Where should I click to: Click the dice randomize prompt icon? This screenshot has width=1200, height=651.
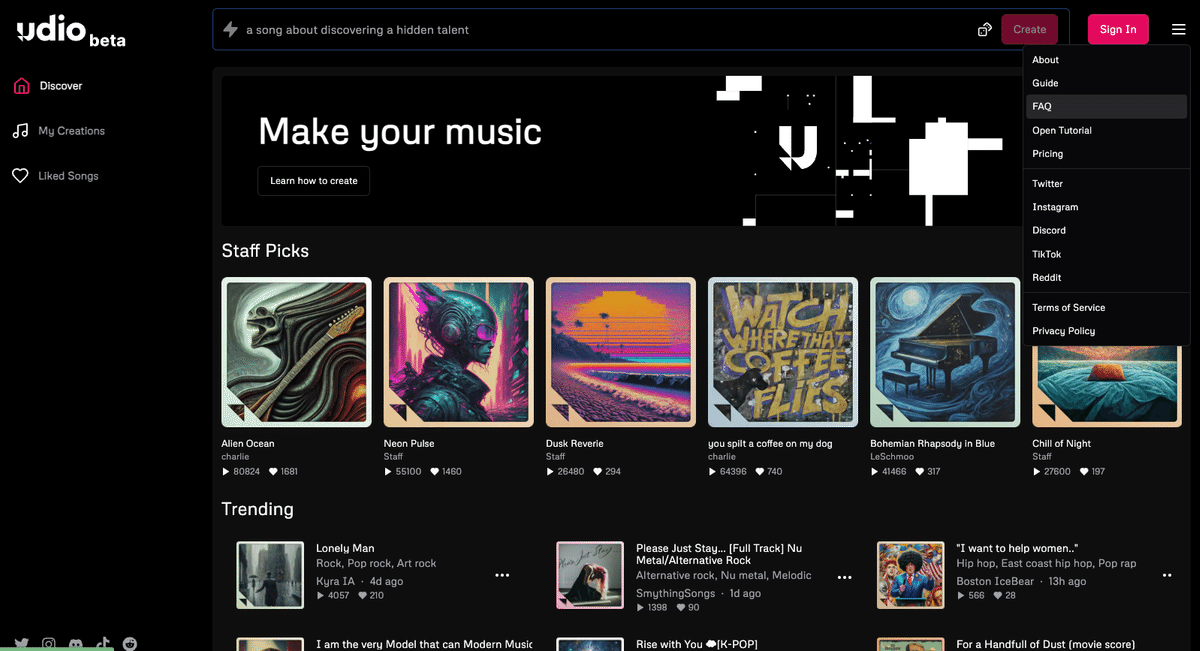click(x=984, y=30)
